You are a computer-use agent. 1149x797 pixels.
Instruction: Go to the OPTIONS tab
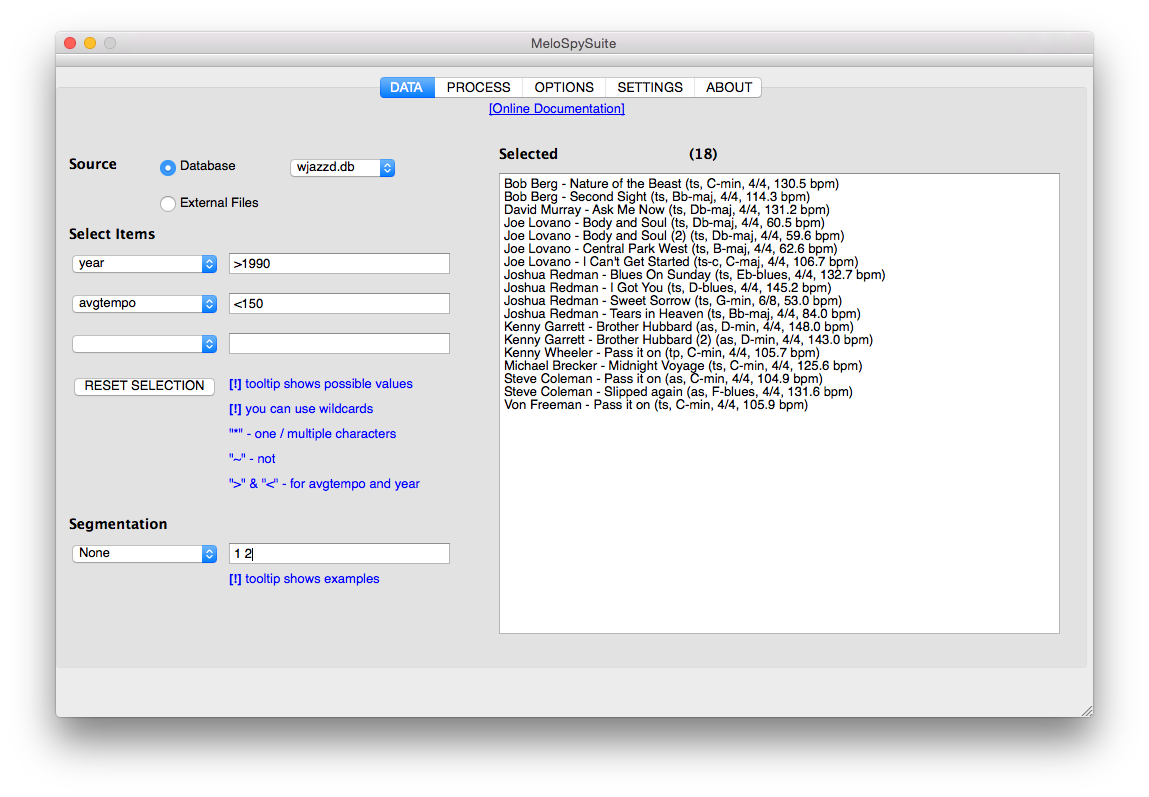tap(564, 87)
